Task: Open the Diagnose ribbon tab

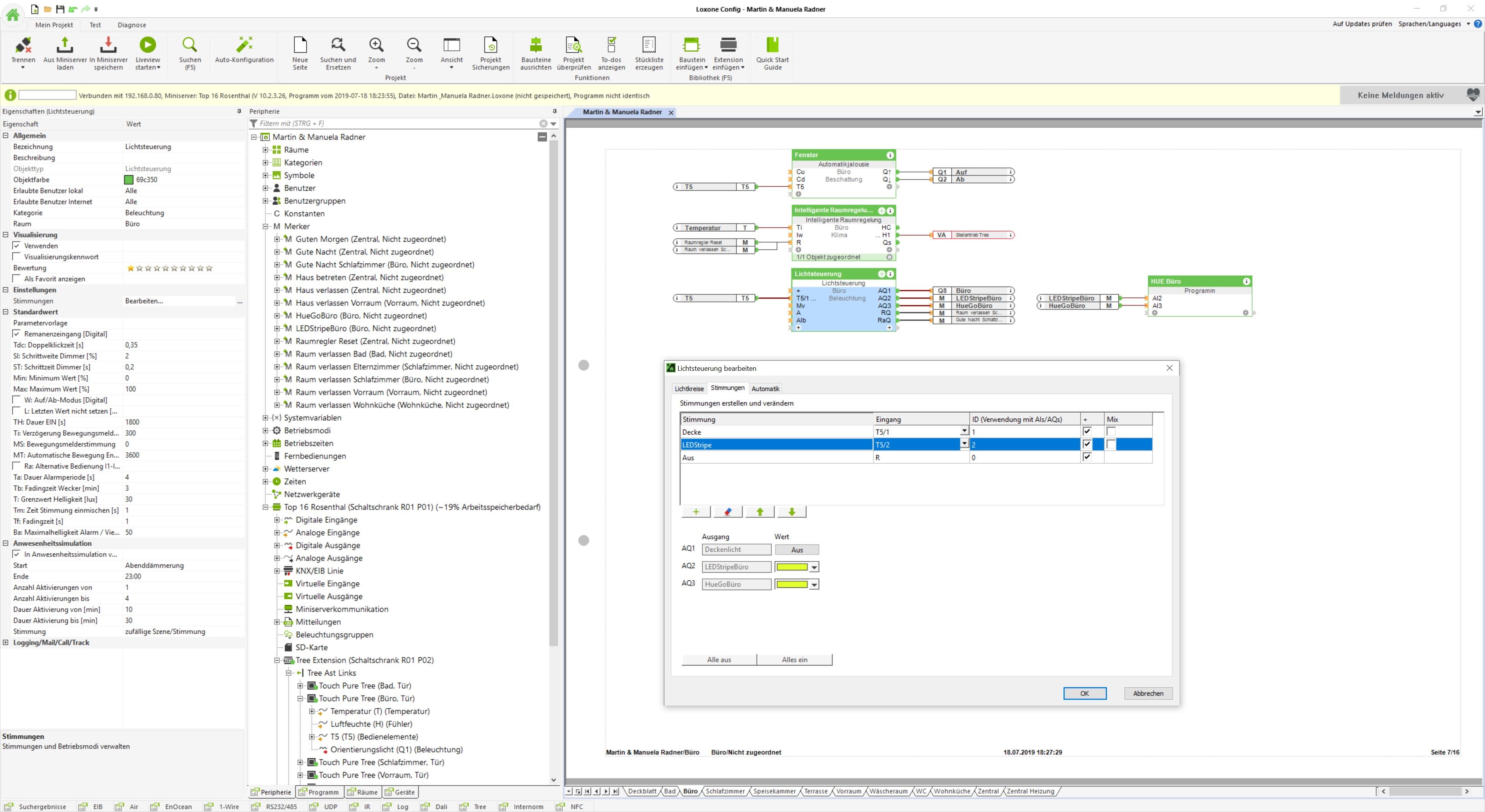Action: pyautogui.click(x=131, y=25)
